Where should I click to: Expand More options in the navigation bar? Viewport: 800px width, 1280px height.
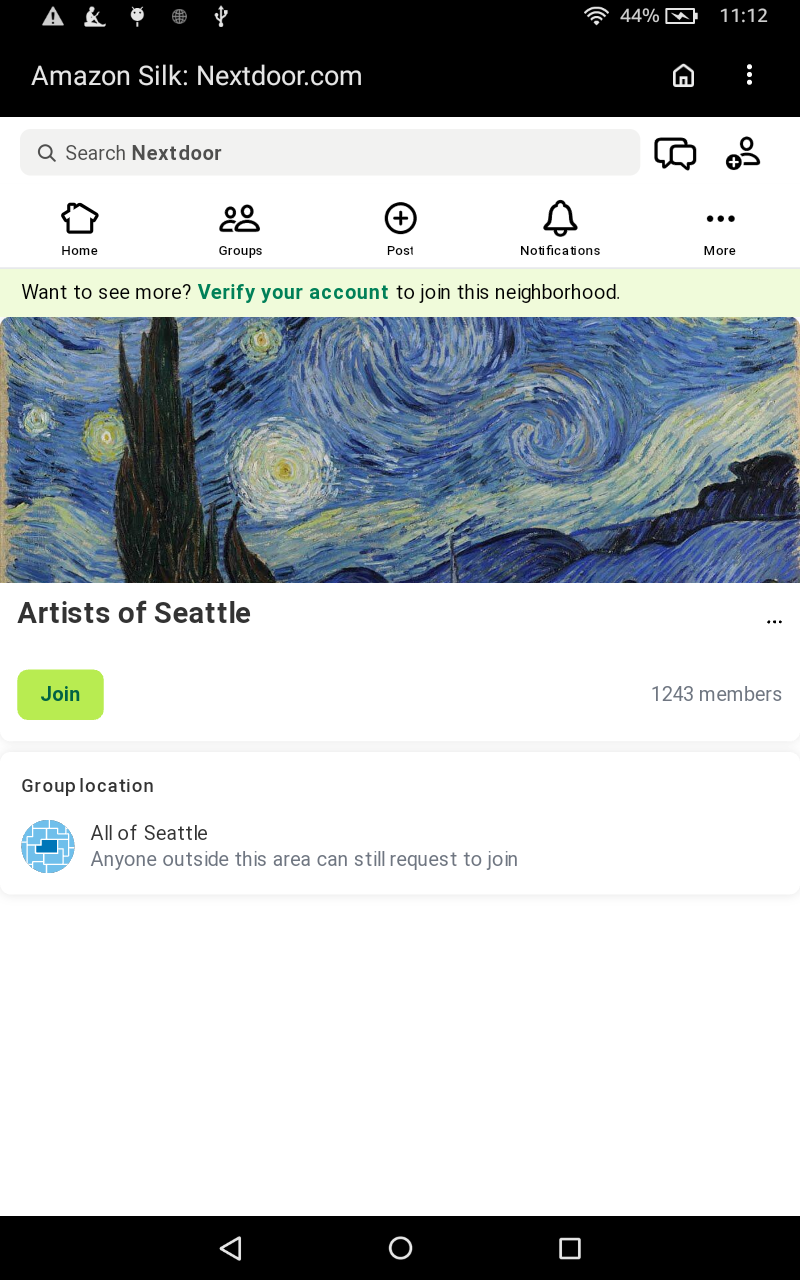pyautogui.click(x=720, y=228)
